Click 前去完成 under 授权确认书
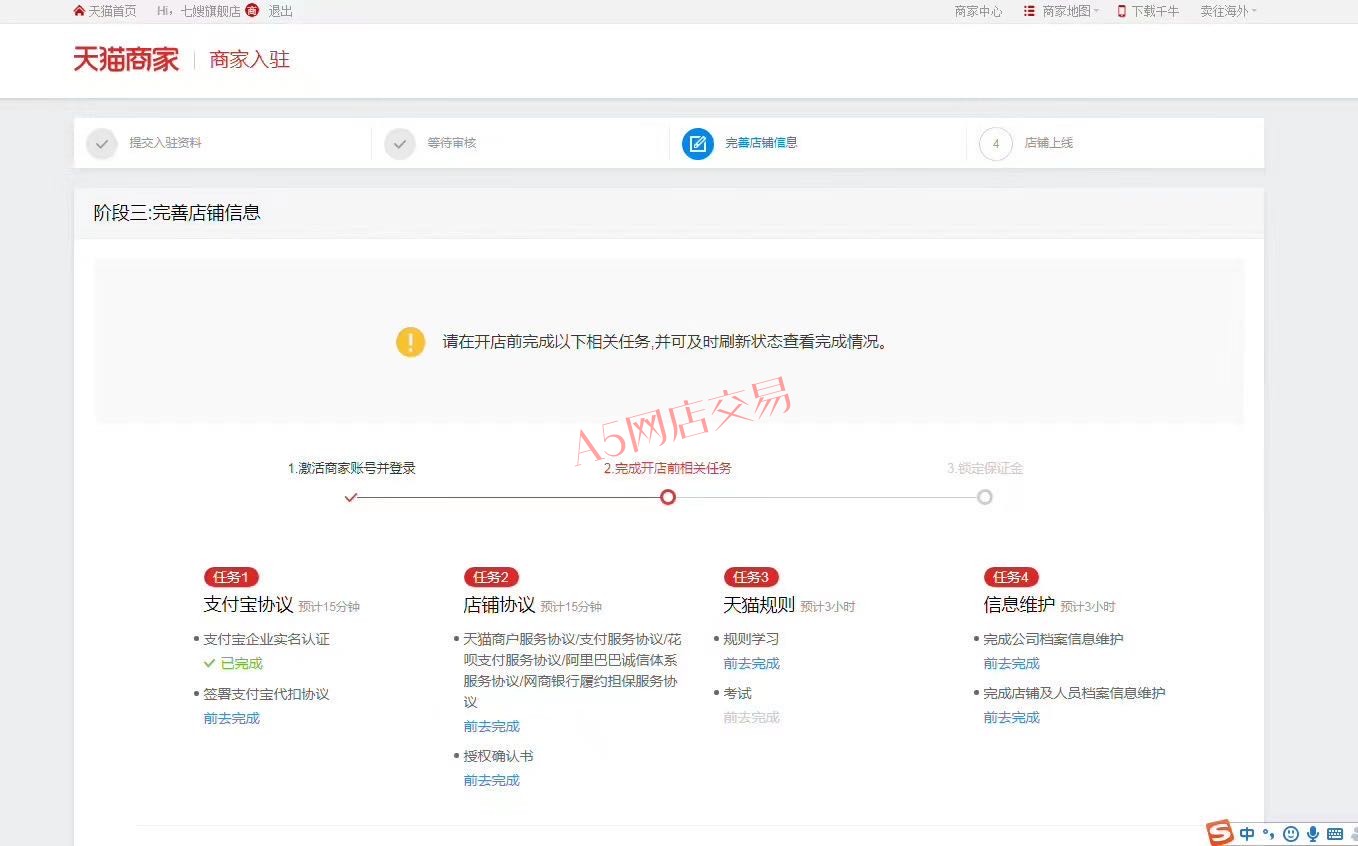This screenshot has height=846, width=1358. coord(491,780)
